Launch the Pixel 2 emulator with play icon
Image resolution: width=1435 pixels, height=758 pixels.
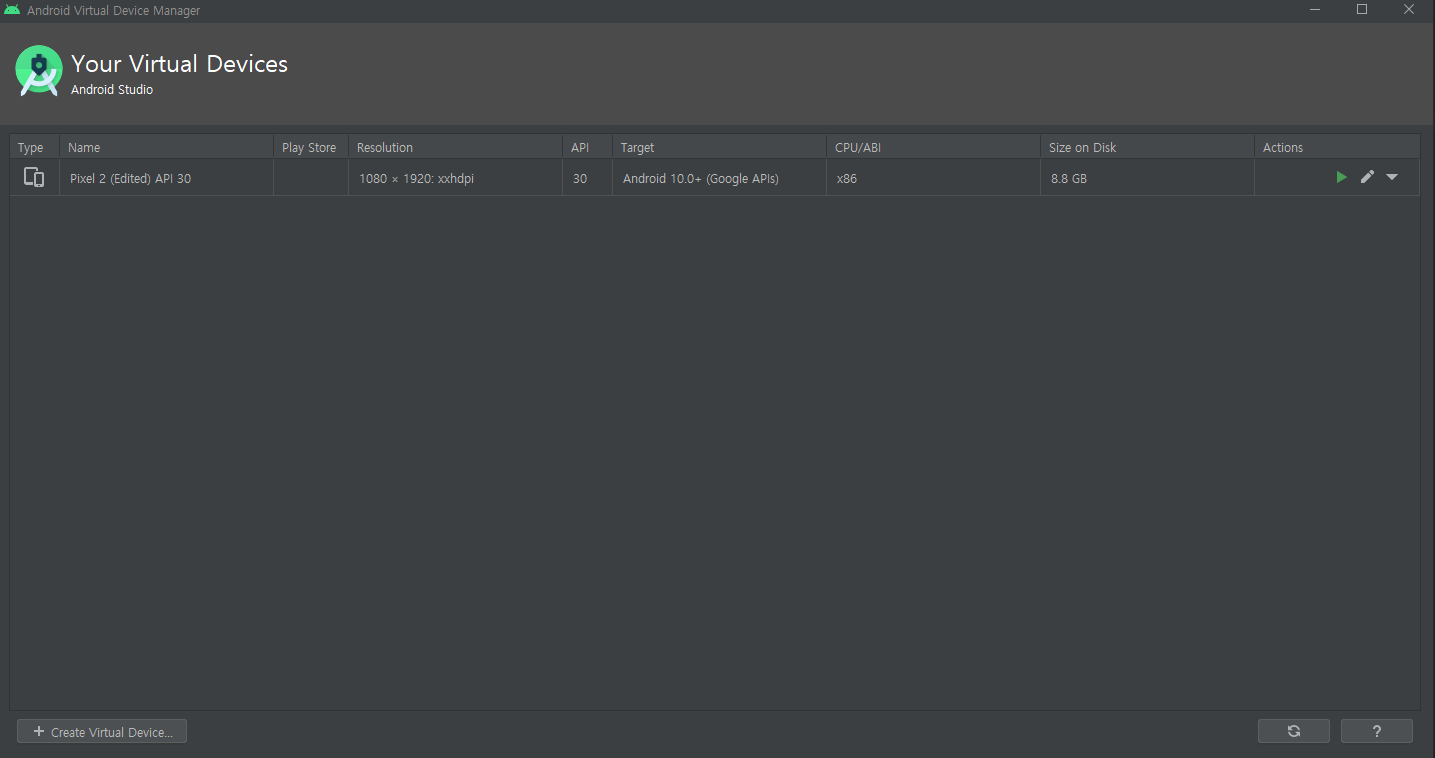(x=1341, y=177)
